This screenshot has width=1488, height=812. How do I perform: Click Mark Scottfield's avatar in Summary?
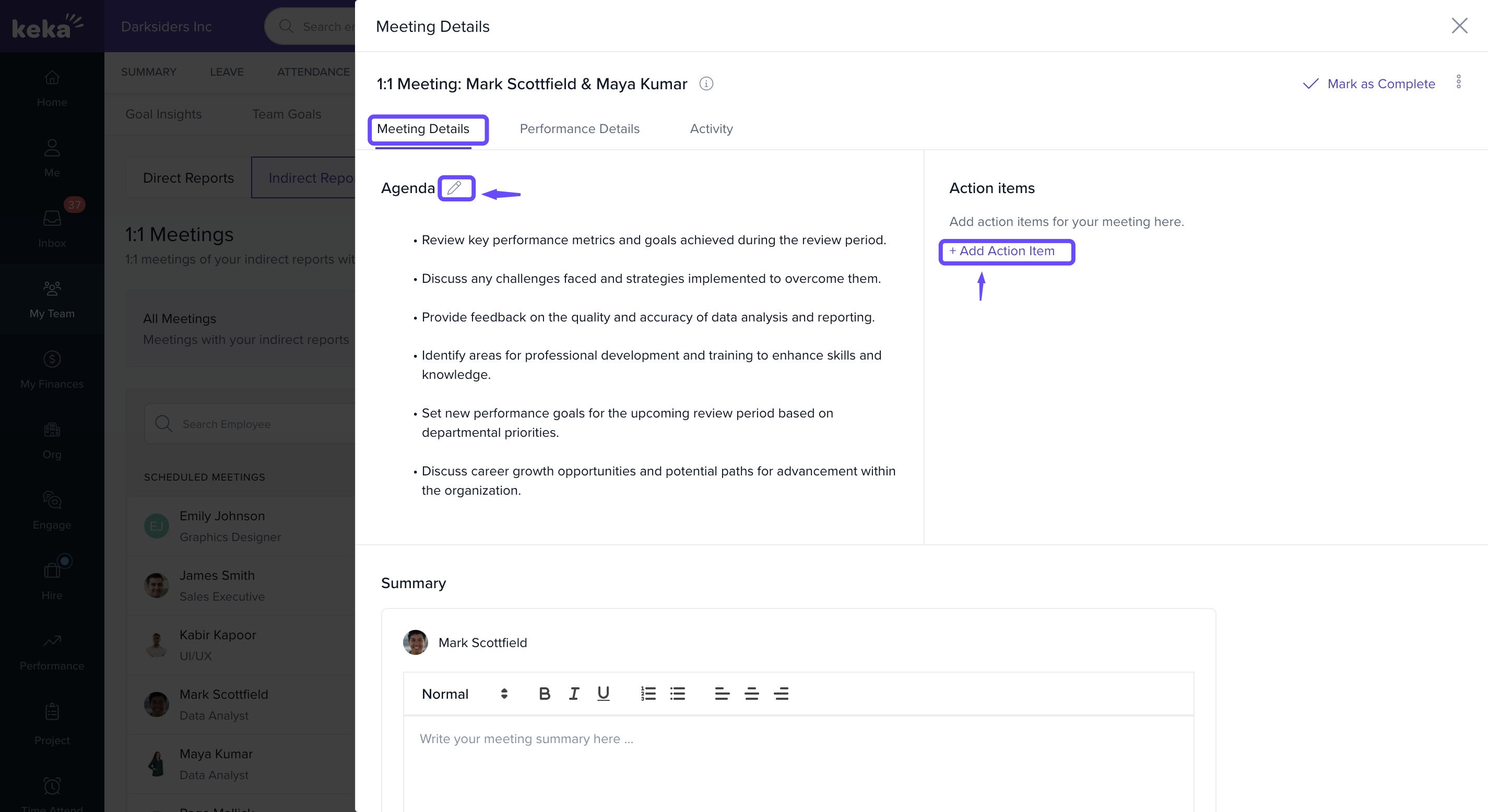(415, 643)
